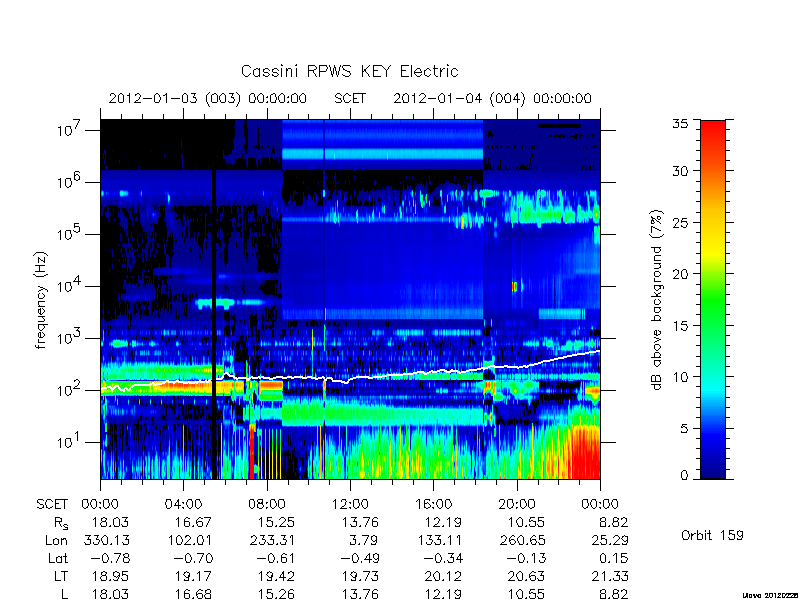The image size is (800, 600).
Task: Click the colorbar tick label "25"
Action: [x=680, y=223]
